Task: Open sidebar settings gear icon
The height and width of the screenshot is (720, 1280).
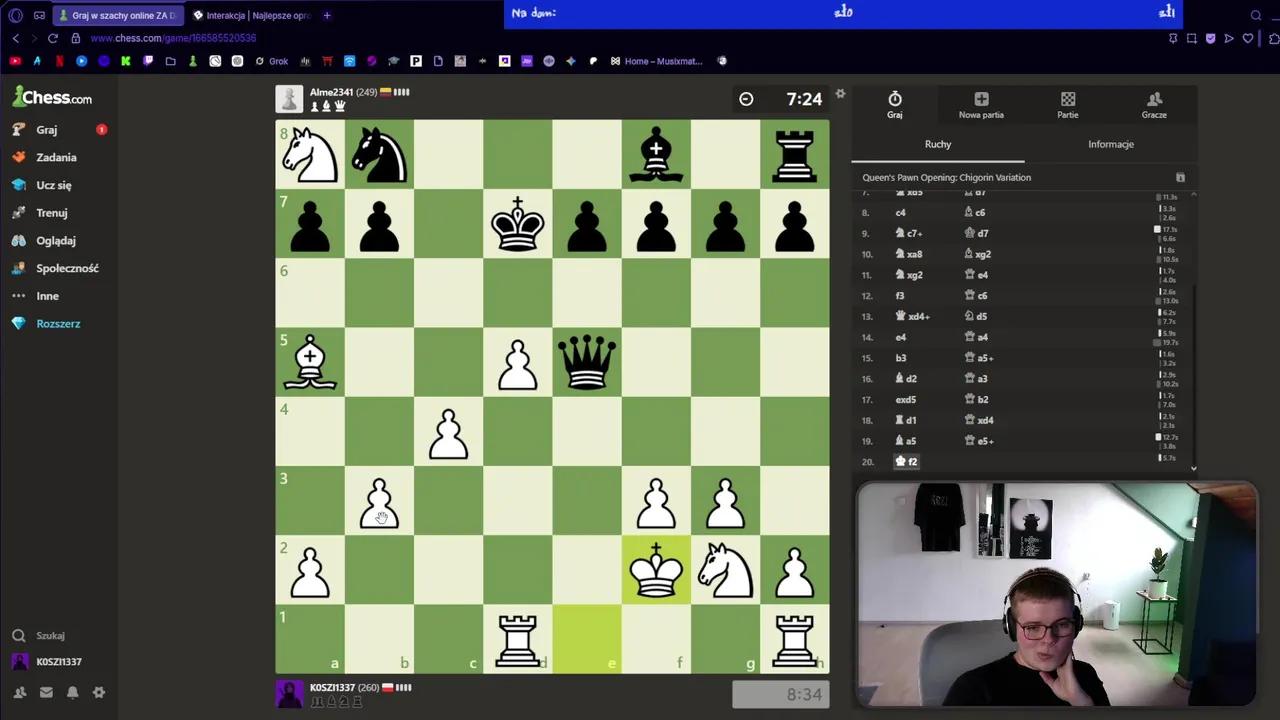Action: tap(98, 692)
